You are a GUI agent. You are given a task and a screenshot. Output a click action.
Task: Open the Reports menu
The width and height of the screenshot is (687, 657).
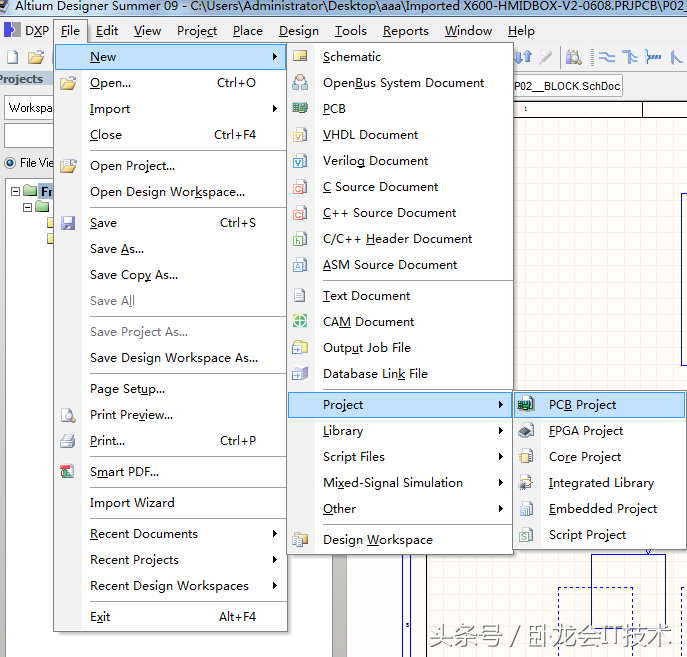(x=406, y=31)
